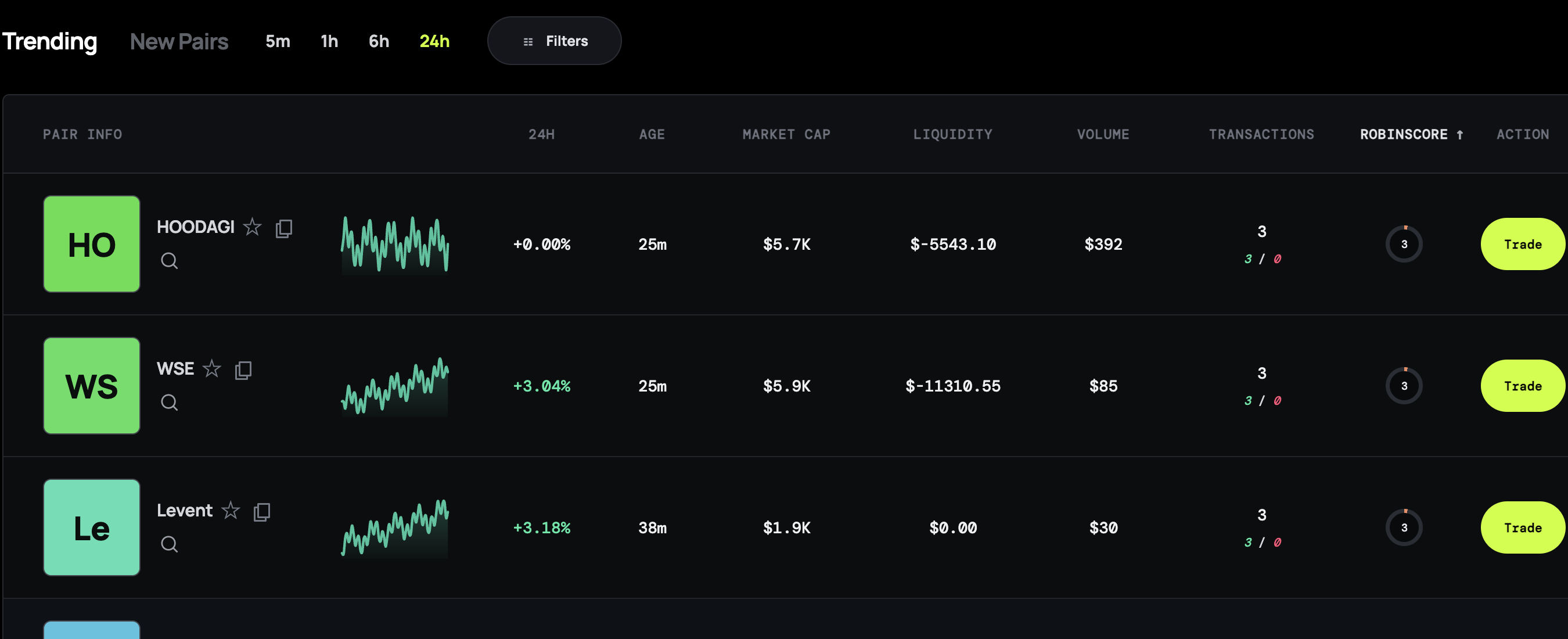Click the search magnifier under HOODAGI
Screen dimensions: 1568x639
point(169,261)
